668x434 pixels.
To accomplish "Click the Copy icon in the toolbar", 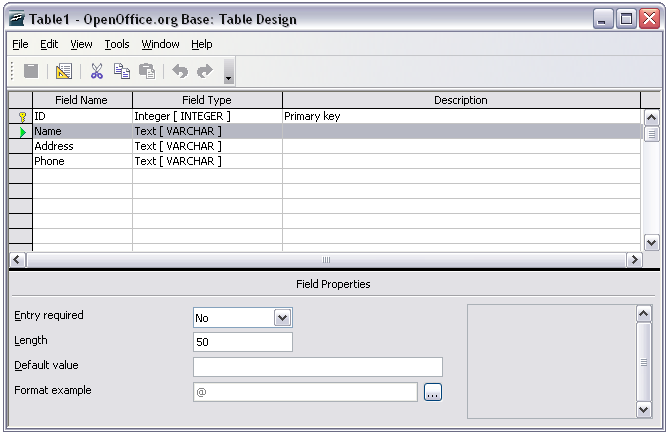I will 122,71.
